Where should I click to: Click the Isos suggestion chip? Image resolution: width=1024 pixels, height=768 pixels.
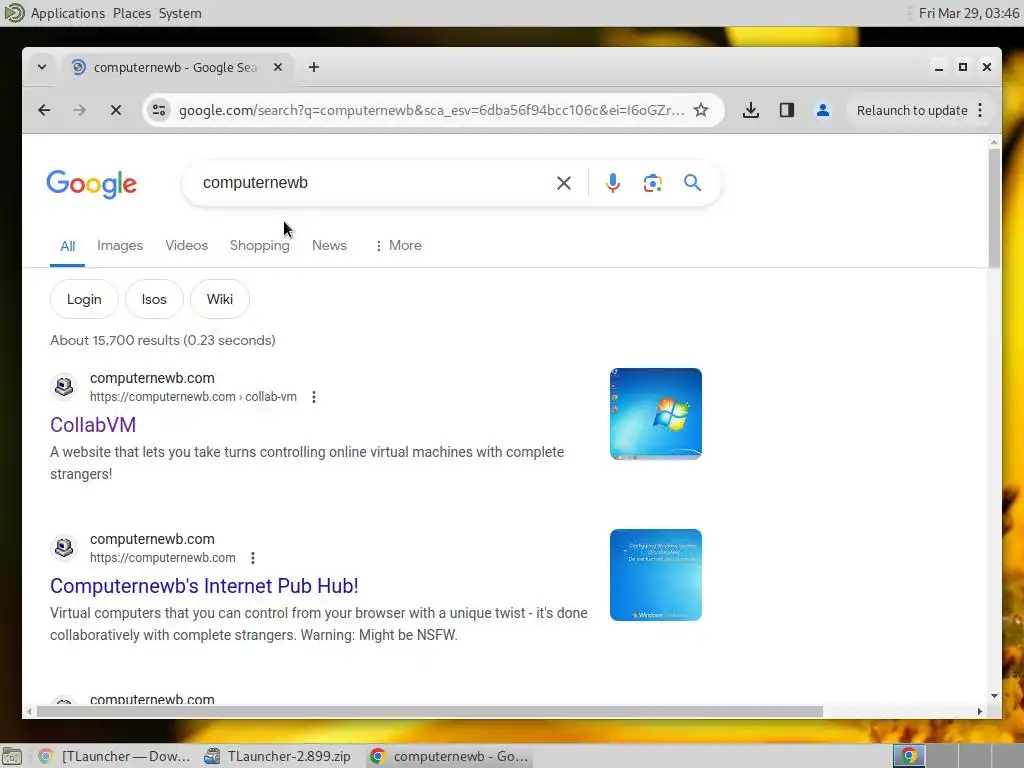click(154, 299)
